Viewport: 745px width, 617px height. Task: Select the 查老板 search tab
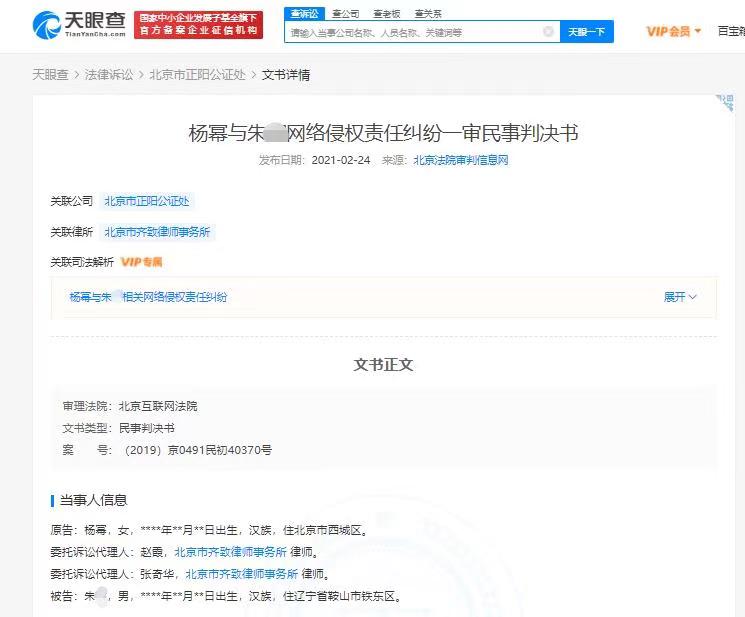386,14
